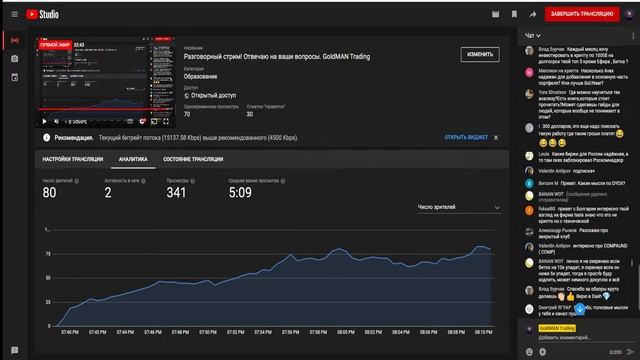This screenshot has width=640, height=360.
Task: Click the GoldMAN Trading name badge in chat input
Action: [x=557, y=328]
